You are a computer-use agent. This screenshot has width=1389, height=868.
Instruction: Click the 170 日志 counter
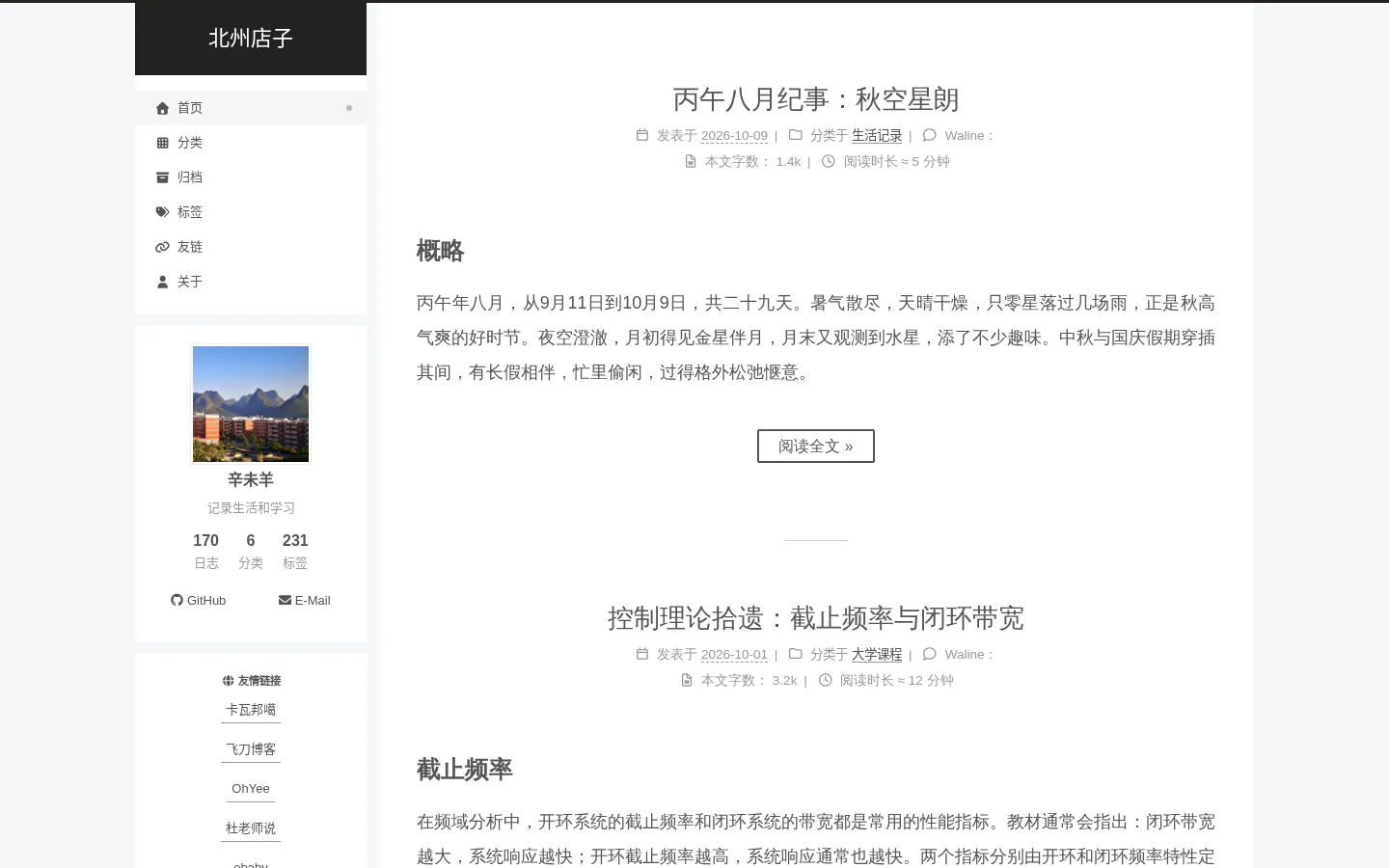pyautogui.click(x=206, y=552)
